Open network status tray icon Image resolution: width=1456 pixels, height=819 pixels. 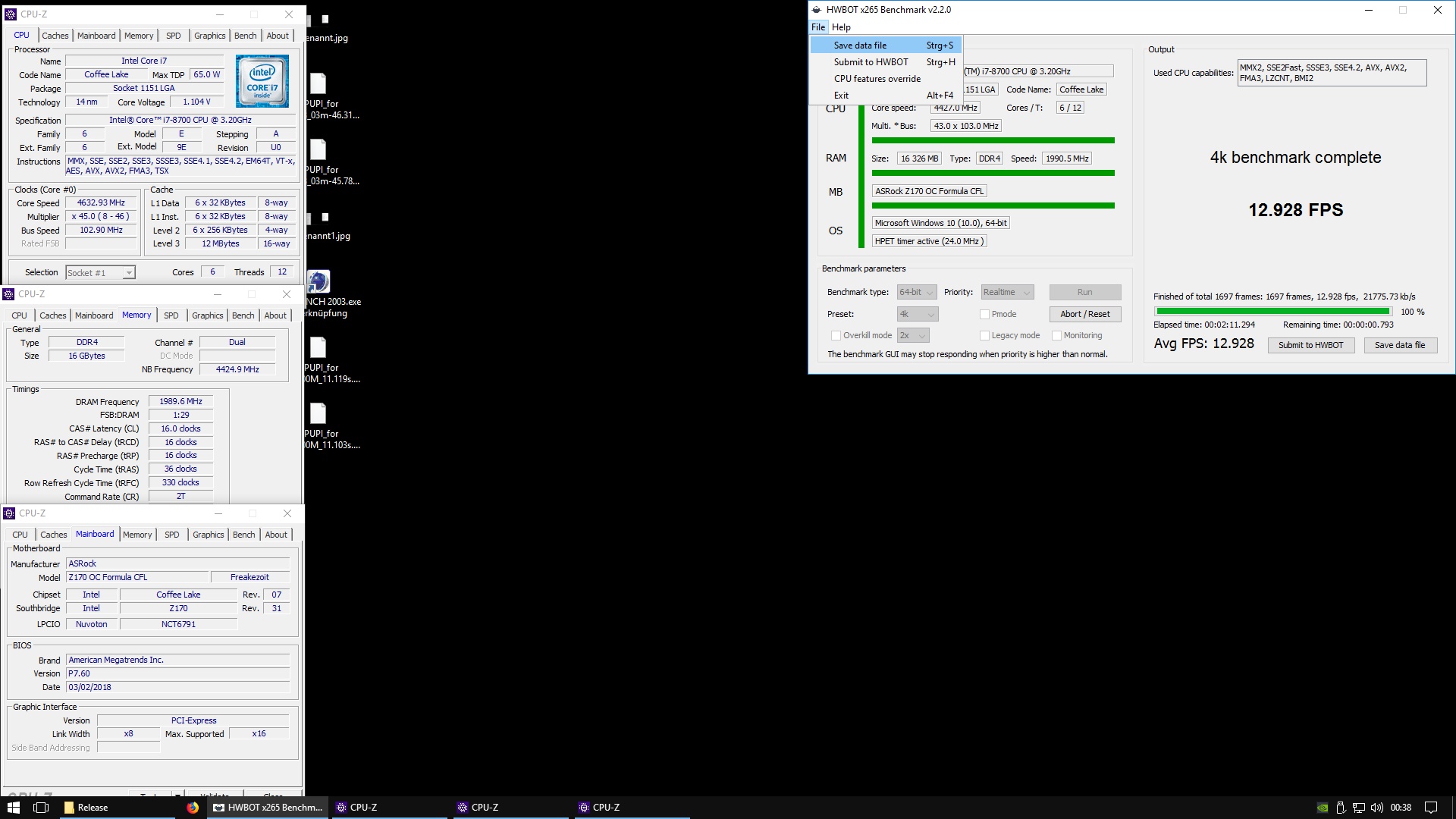[x=1358, y=808]
